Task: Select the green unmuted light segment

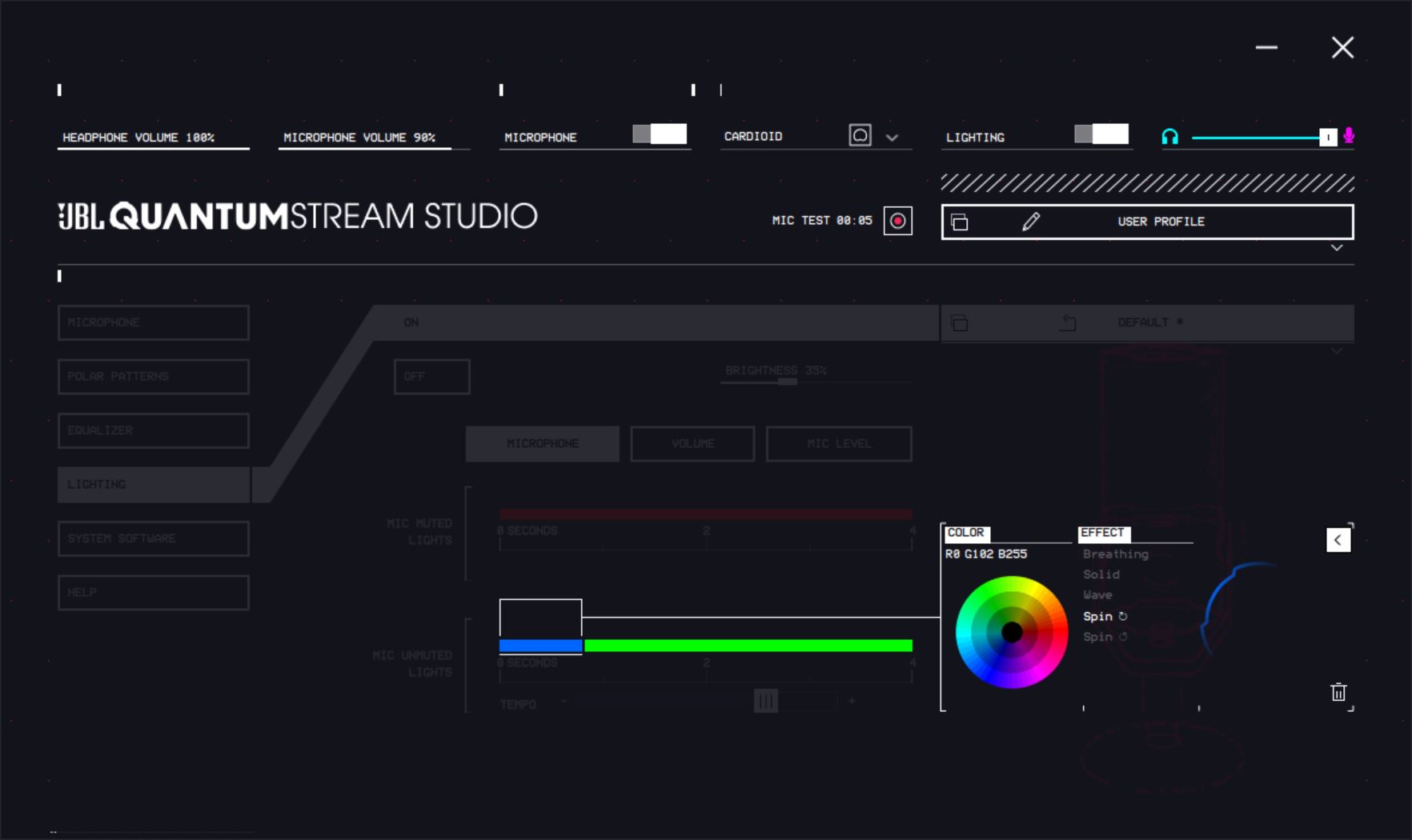Action: point(748,646)
